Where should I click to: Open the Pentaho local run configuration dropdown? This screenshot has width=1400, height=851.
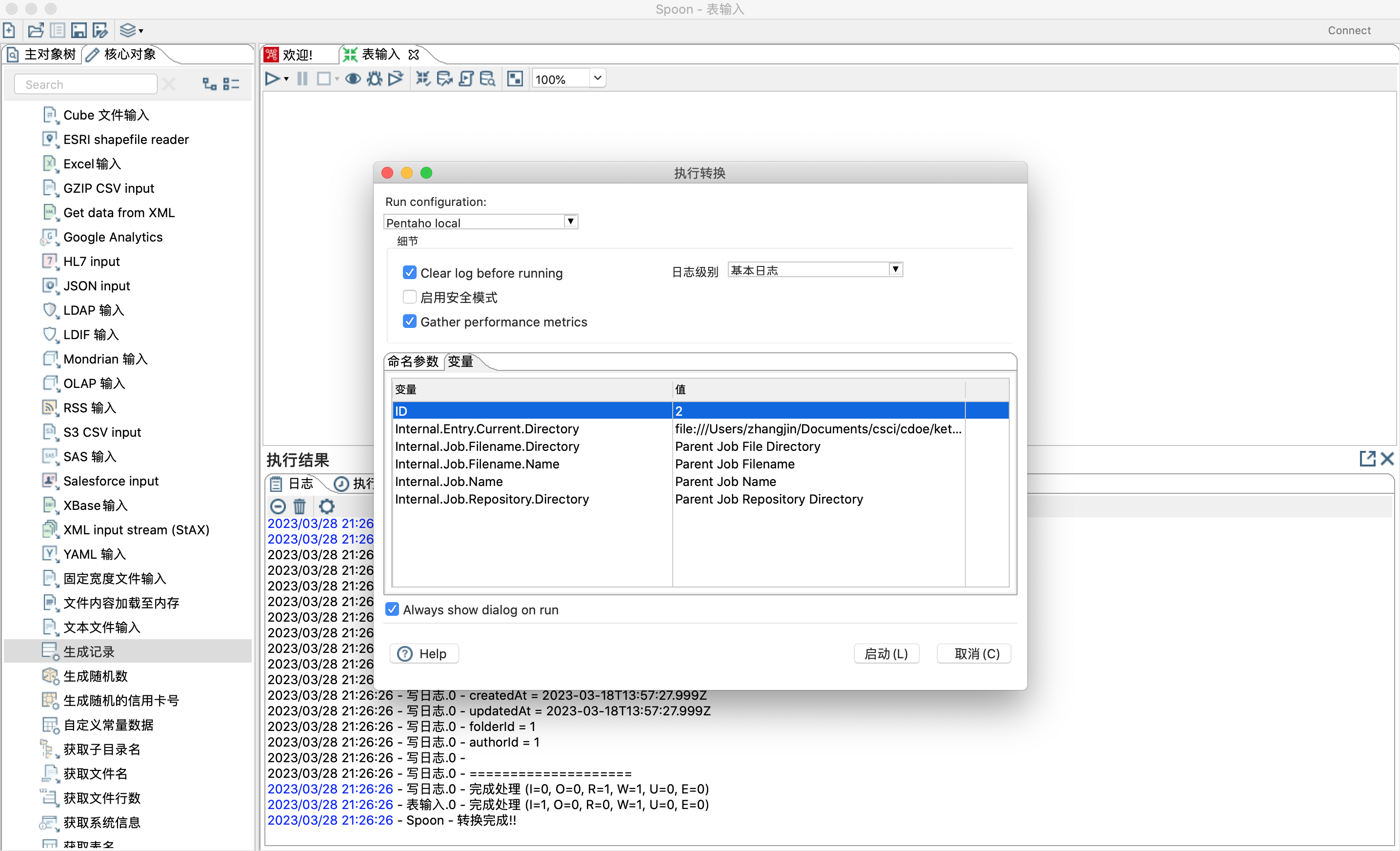(x=570, y=222)
